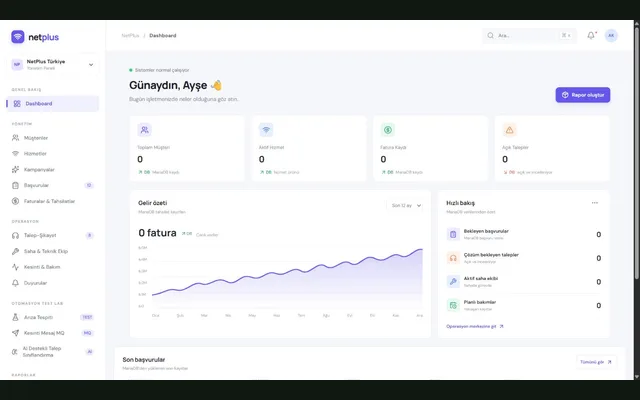Click the Başvurular clipboard sidebar icon
Screen dimensions: 640x400
click(x=16, y=185)
